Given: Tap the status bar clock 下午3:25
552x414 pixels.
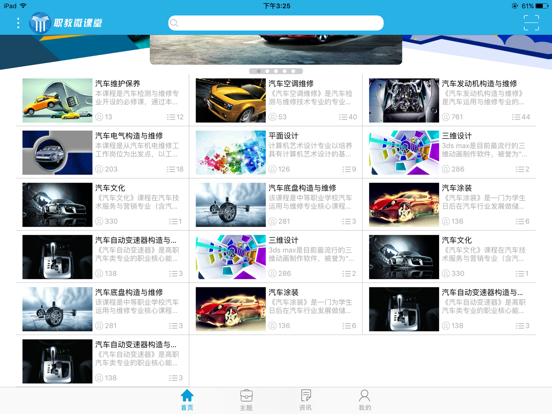Looking at the screenshot, I should click(x=277, y=6).
